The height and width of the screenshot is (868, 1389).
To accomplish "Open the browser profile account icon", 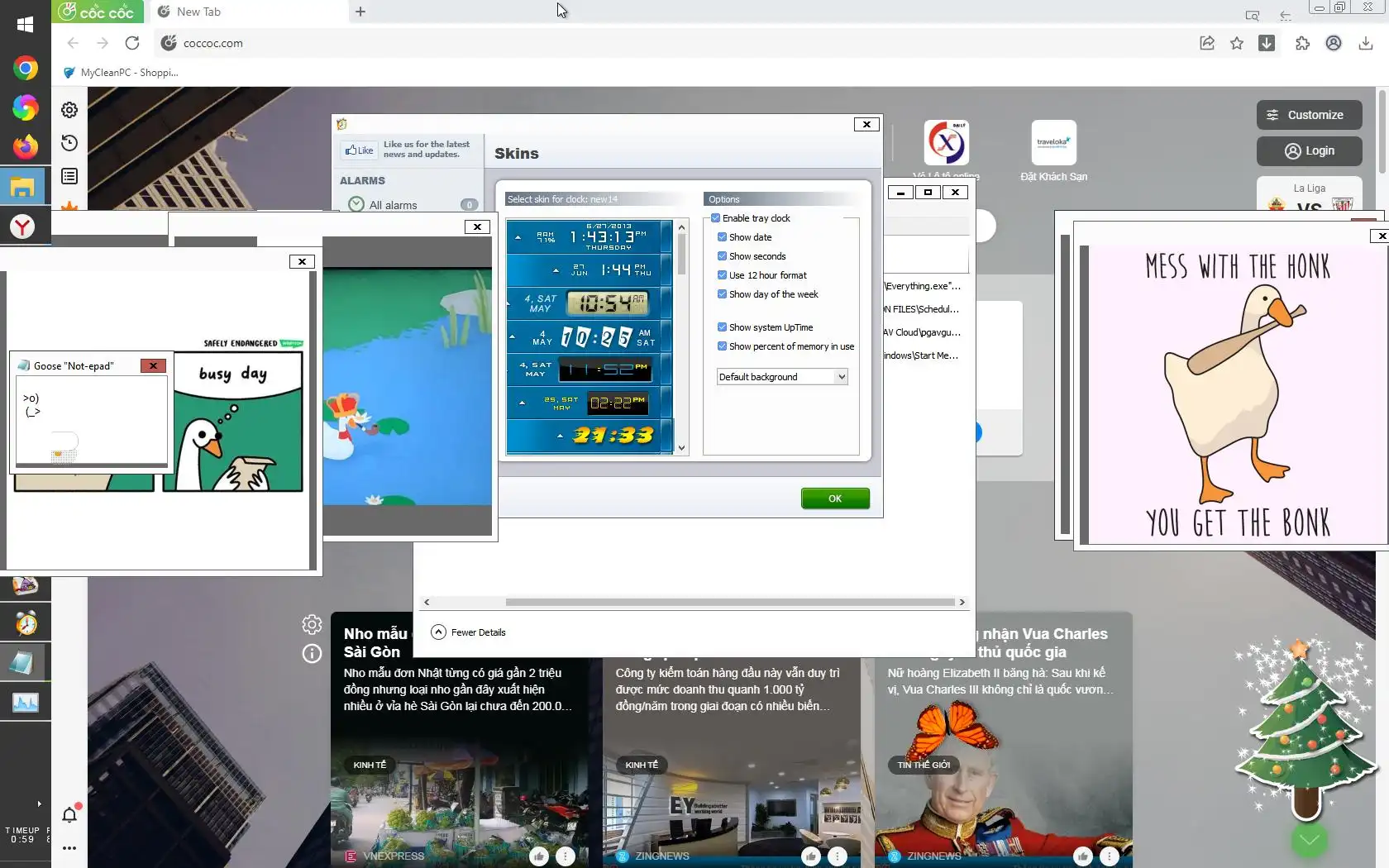I will (x=1334, y=43).
